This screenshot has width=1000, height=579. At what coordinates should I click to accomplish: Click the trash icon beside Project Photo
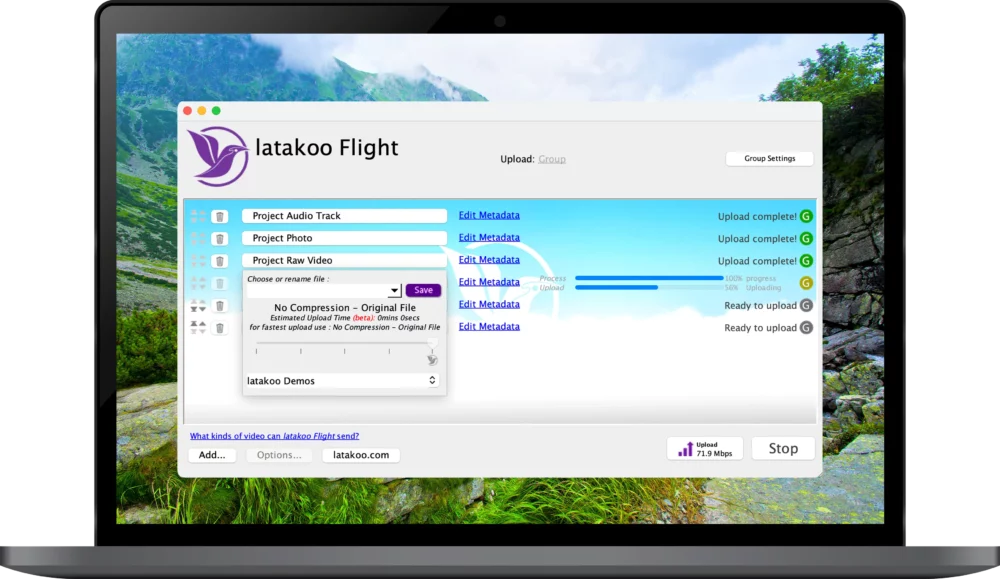coord(219,239)
